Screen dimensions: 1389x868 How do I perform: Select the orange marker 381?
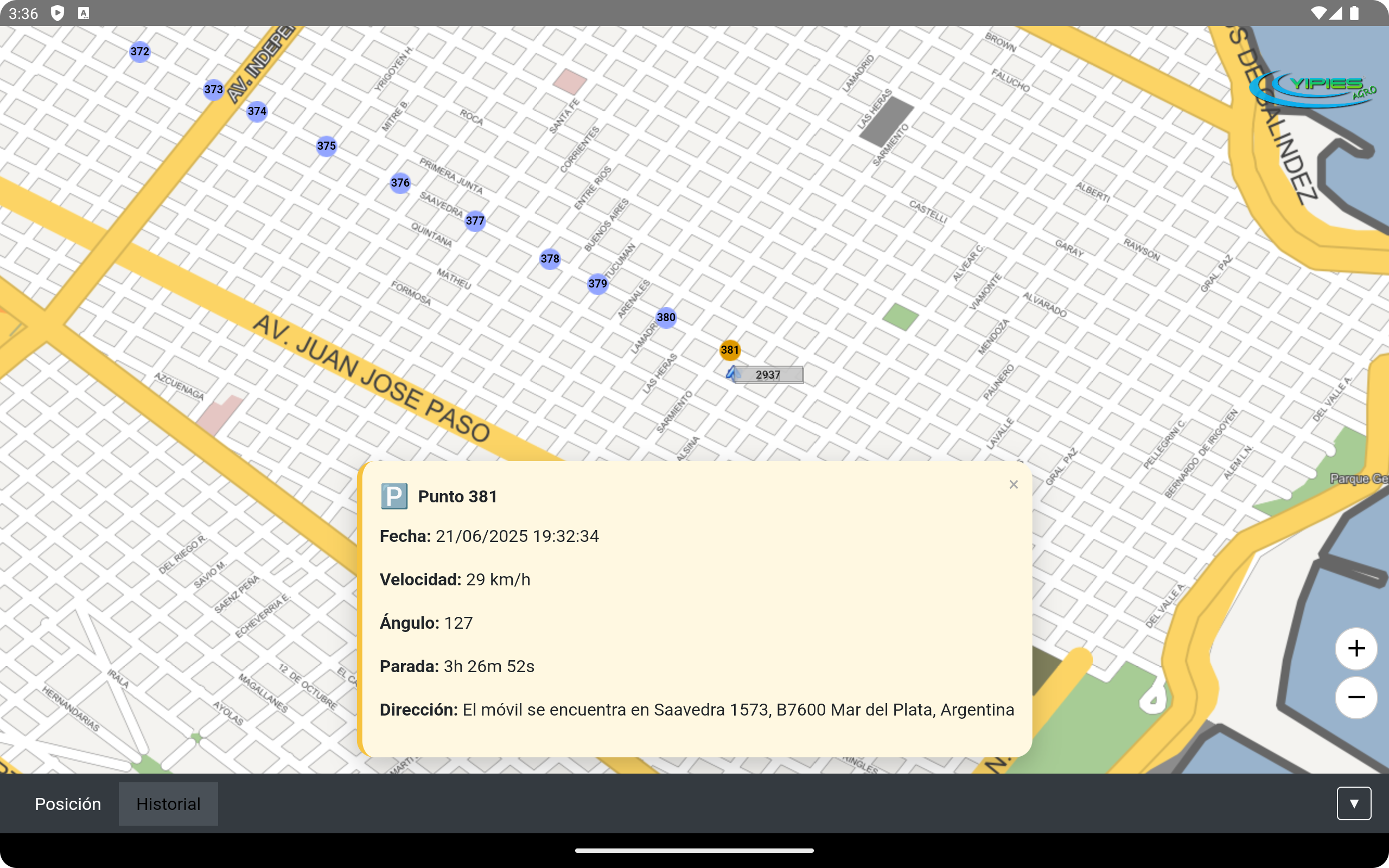(730, 349)
